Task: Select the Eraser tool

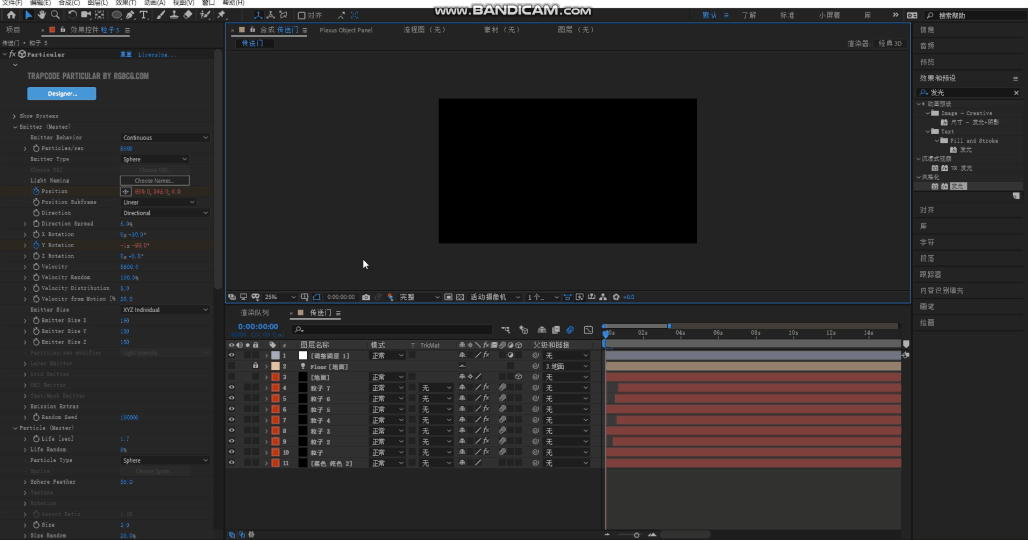Action: [188, 15]
